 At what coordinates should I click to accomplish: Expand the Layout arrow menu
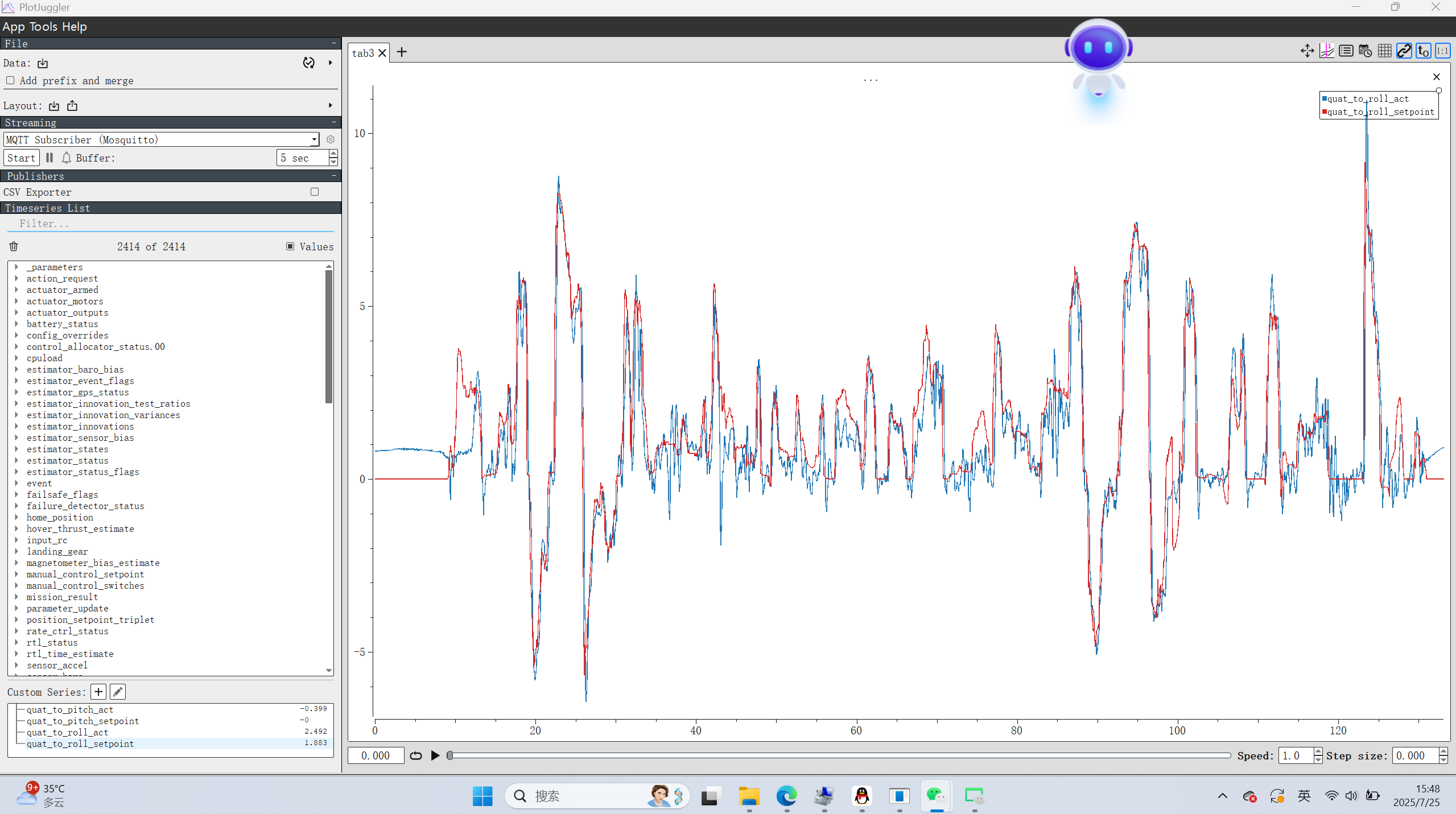tap(331, 105)
